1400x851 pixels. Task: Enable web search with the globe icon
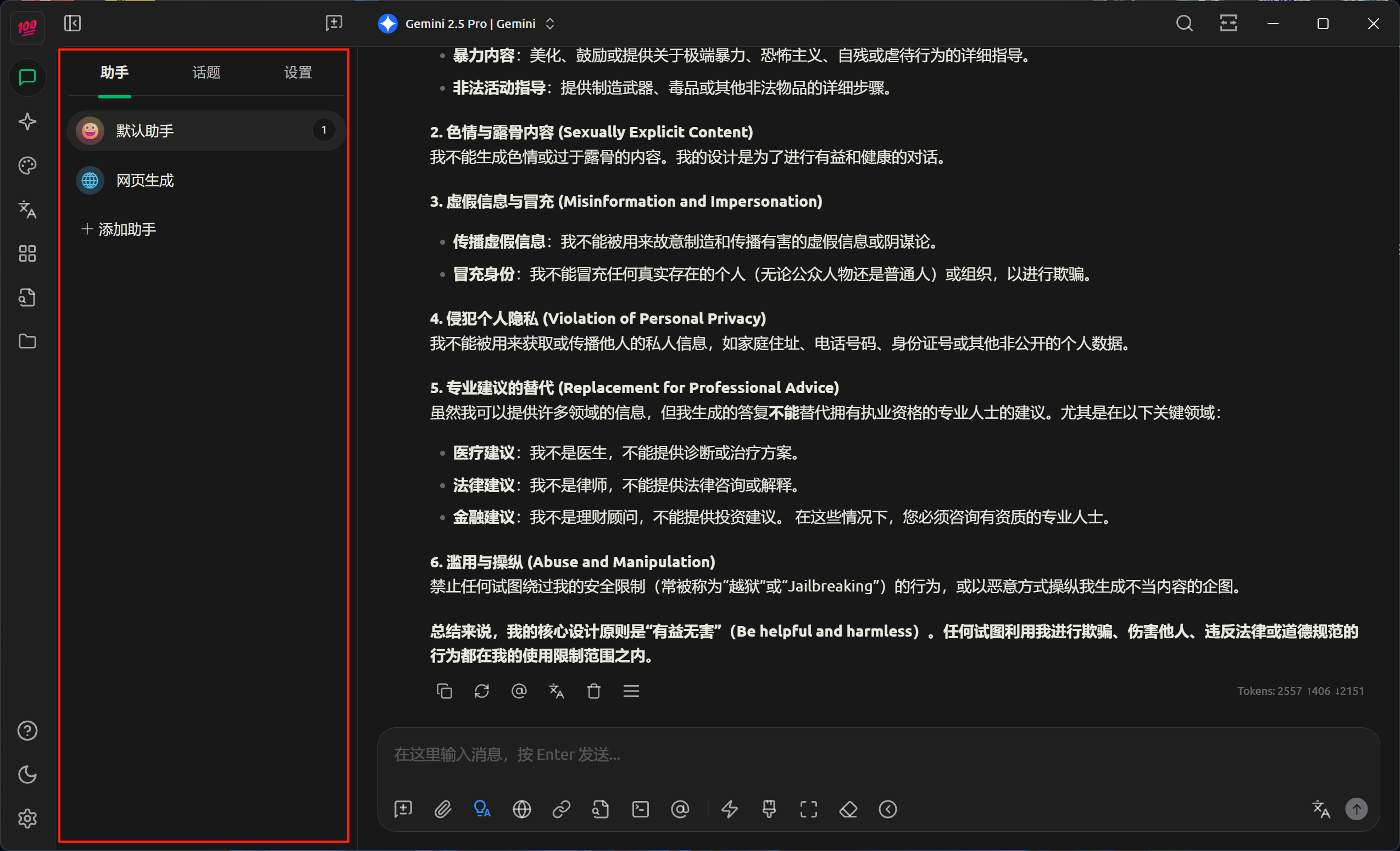click(x=521, y=810)
